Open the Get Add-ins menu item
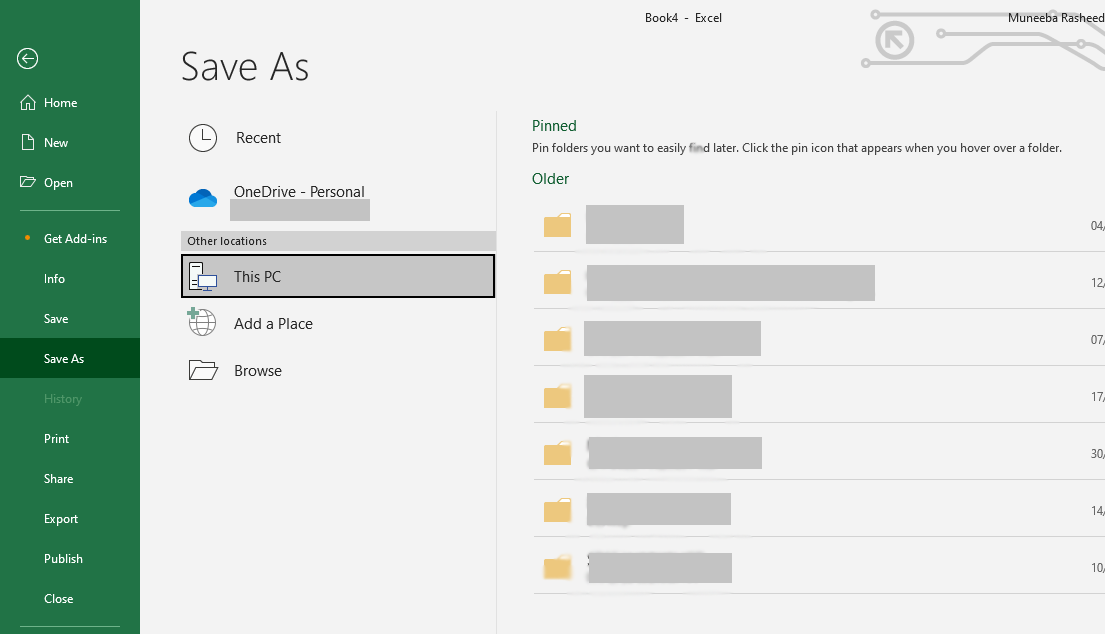This screenshot has height=634, width=1105. (x=75, y=239)
